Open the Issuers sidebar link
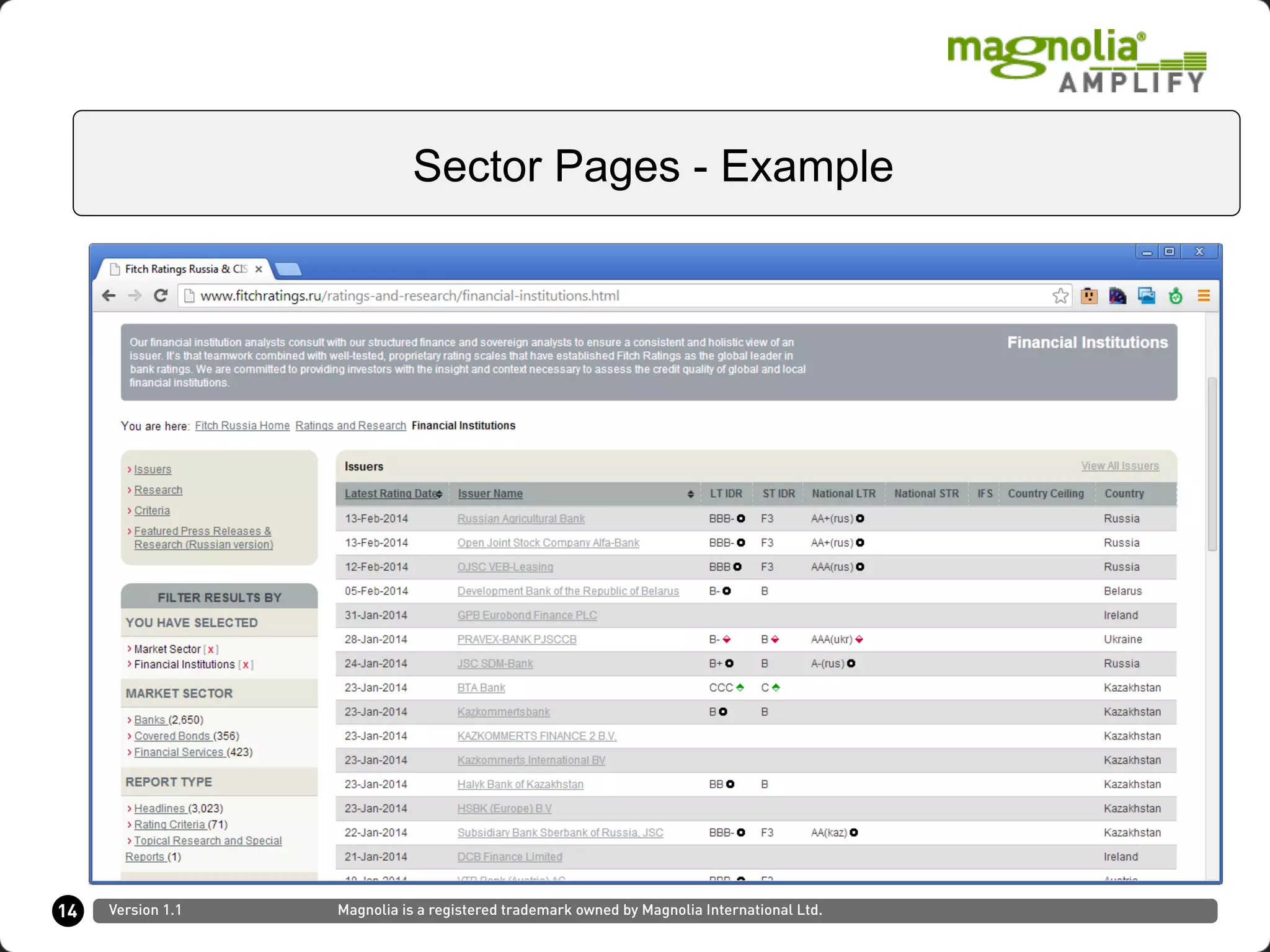1270x952 pixels. pos(153,470)
